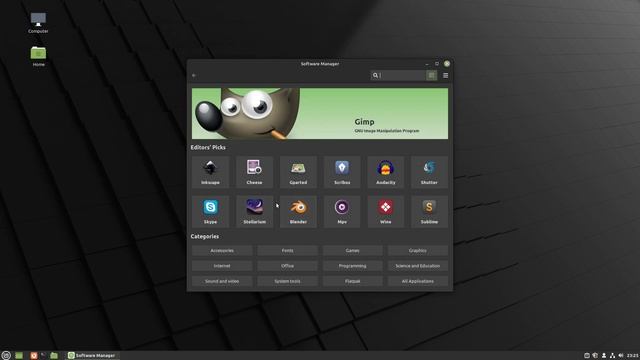Click the leftmost system tray icon
640x360 pixels.
click(x=587, y=356)
